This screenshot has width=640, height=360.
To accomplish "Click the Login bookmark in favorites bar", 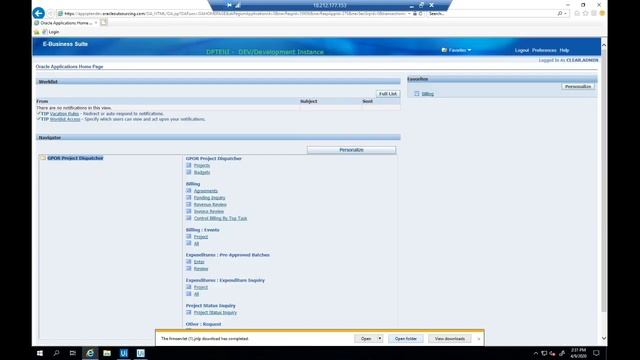I will pos(51,32).
